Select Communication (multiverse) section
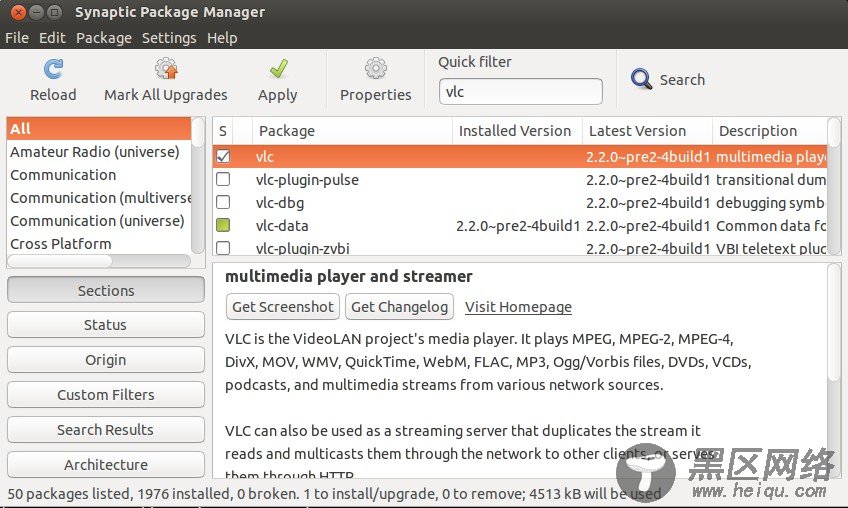Image resolution: width=848 pixels, height=508 pixels. coord(99,198)
